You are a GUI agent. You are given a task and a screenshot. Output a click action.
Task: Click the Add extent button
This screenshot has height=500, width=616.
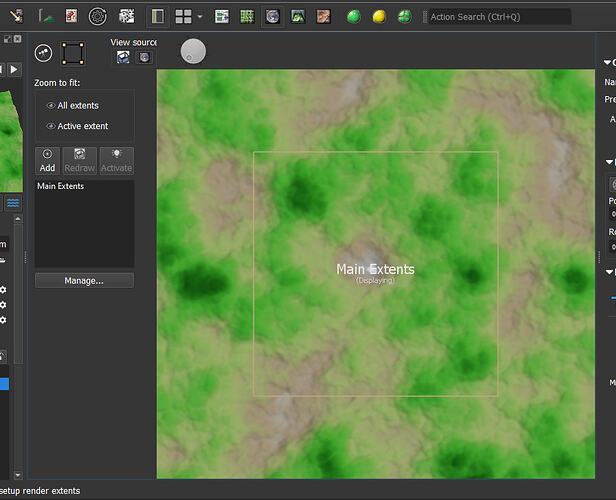[x=47, y=161]
